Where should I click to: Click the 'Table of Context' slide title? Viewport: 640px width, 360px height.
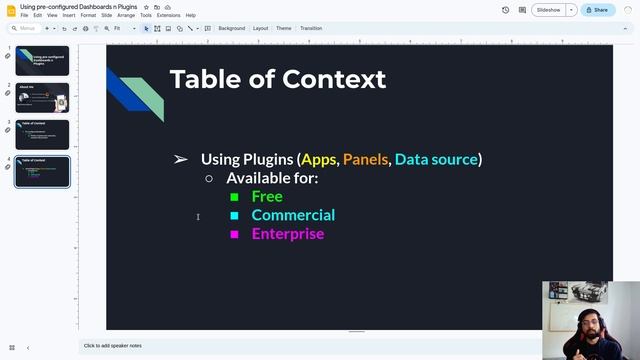278,79
